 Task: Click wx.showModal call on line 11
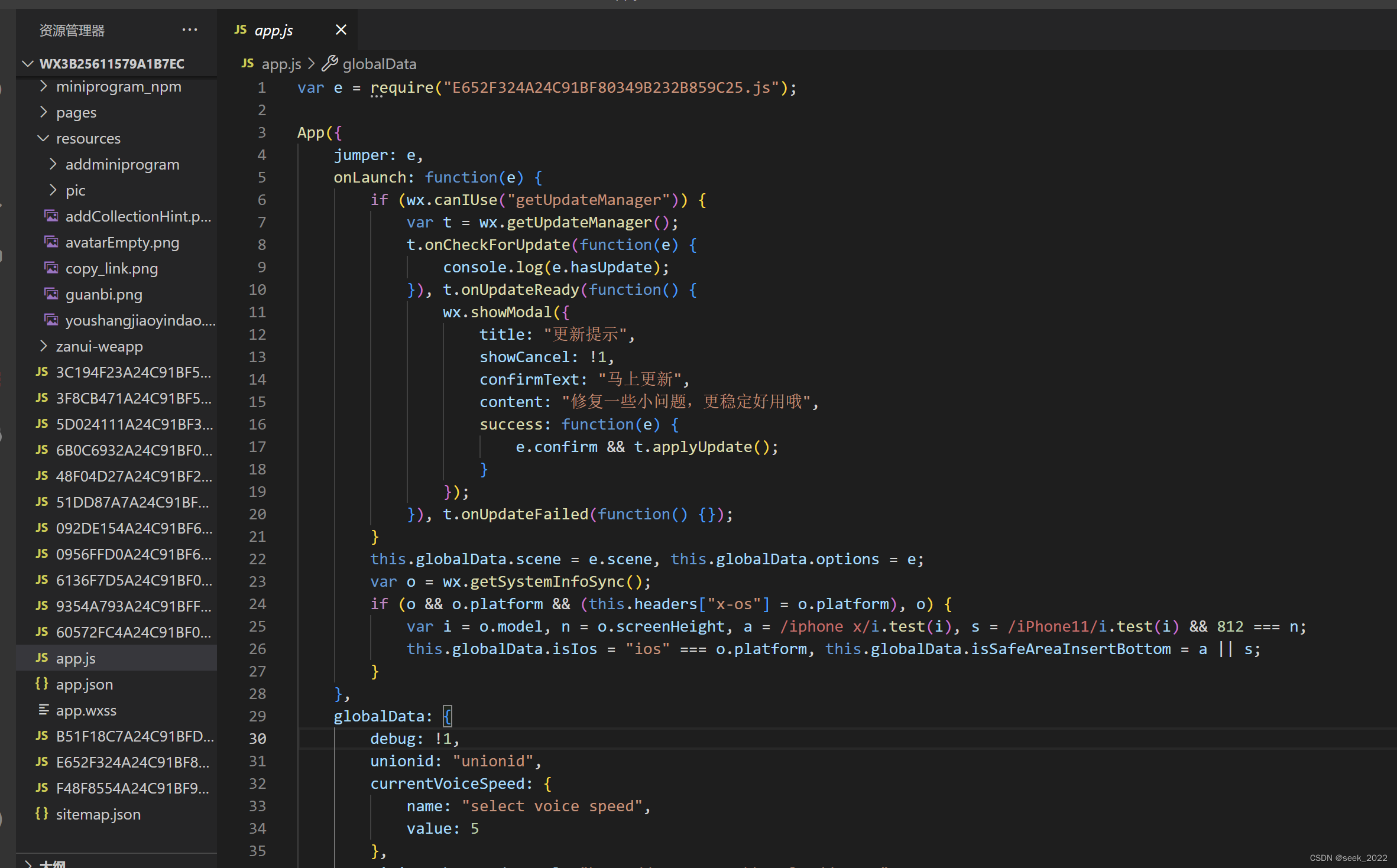coord(497,312)
